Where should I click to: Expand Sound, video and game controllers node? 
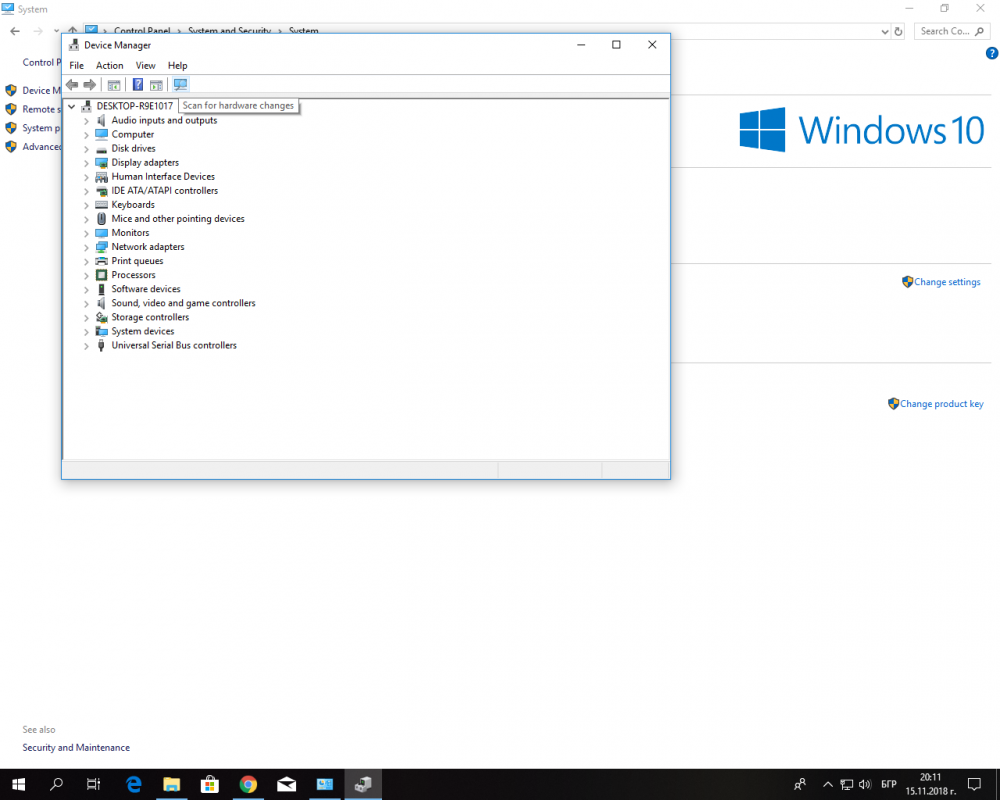pos(86,303)
